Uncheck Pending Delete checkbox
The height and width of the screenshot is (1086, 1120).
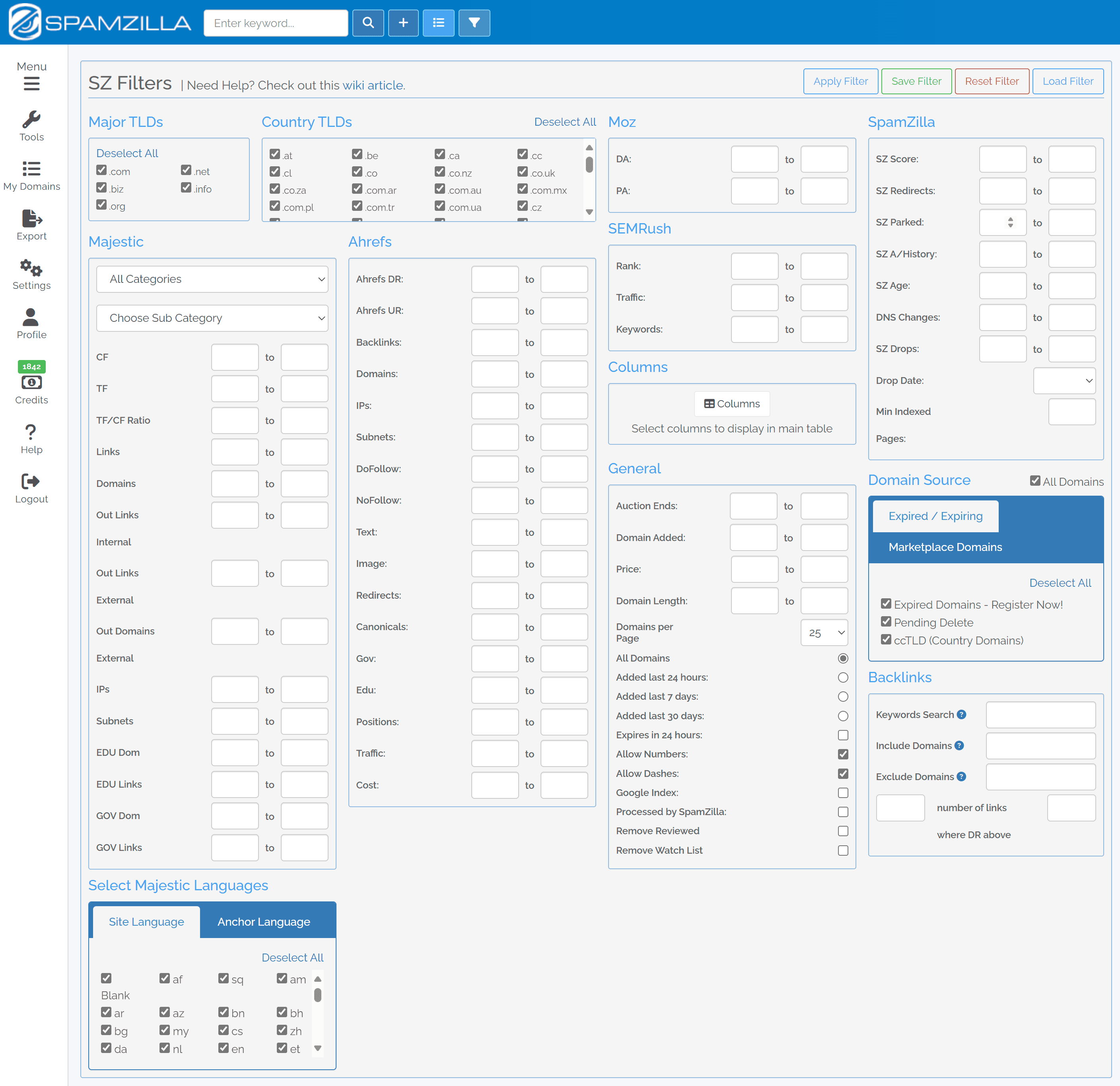point(886,621)
